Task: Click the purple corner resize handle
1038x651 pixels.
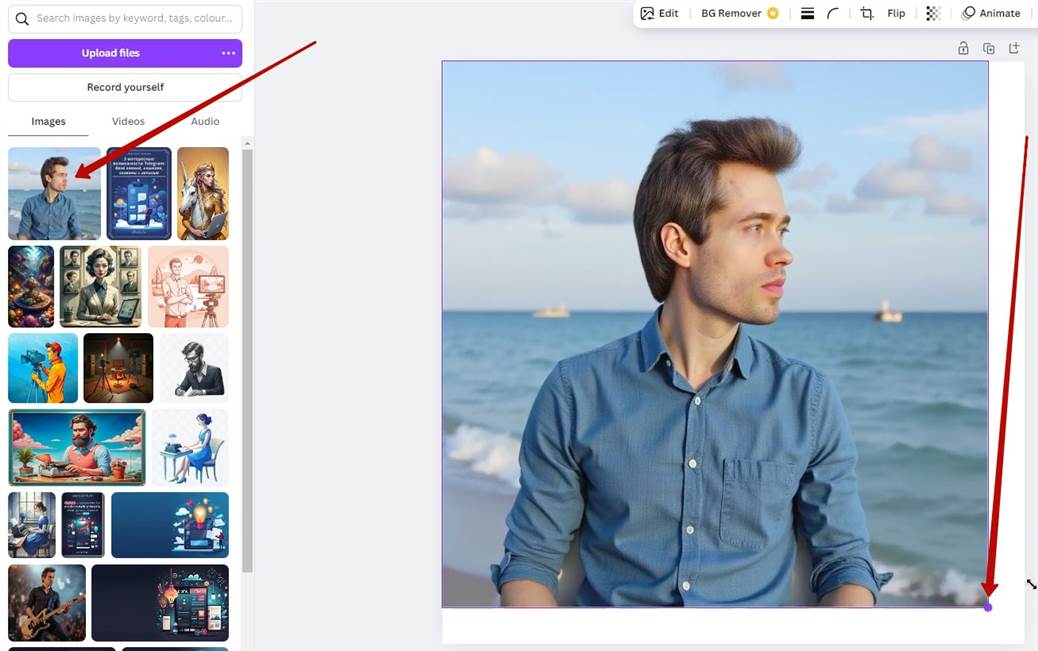Action: [988, 607]
